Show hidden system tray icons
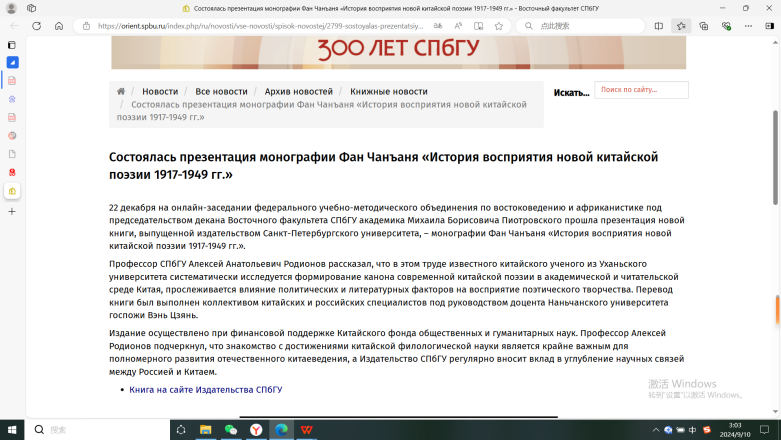 click(x=655, y=430)
